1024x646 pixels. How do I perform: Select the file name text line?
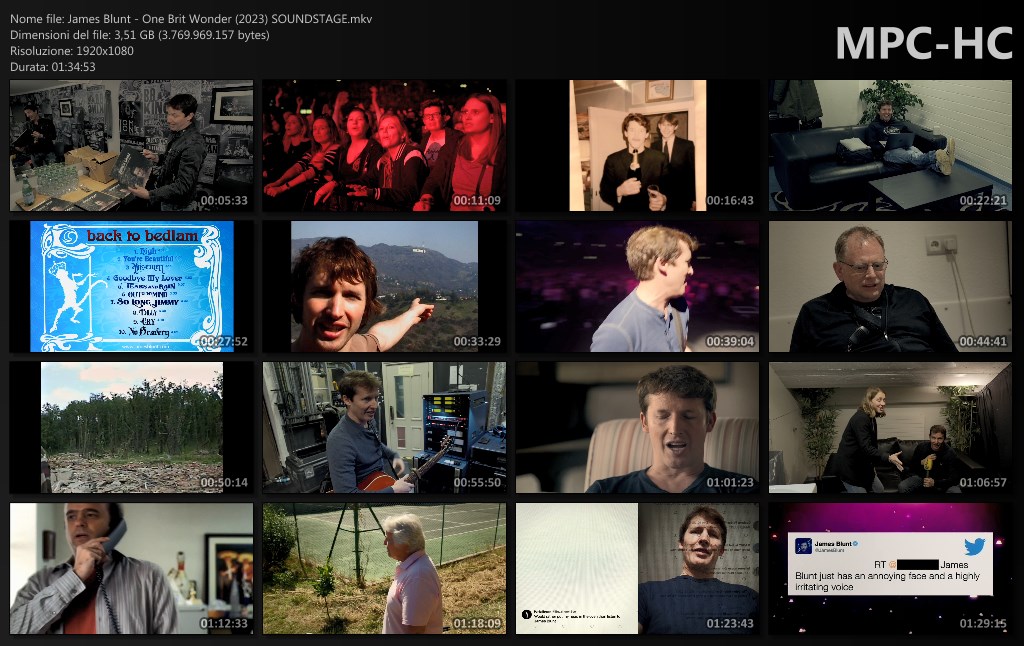click(190, 20)
